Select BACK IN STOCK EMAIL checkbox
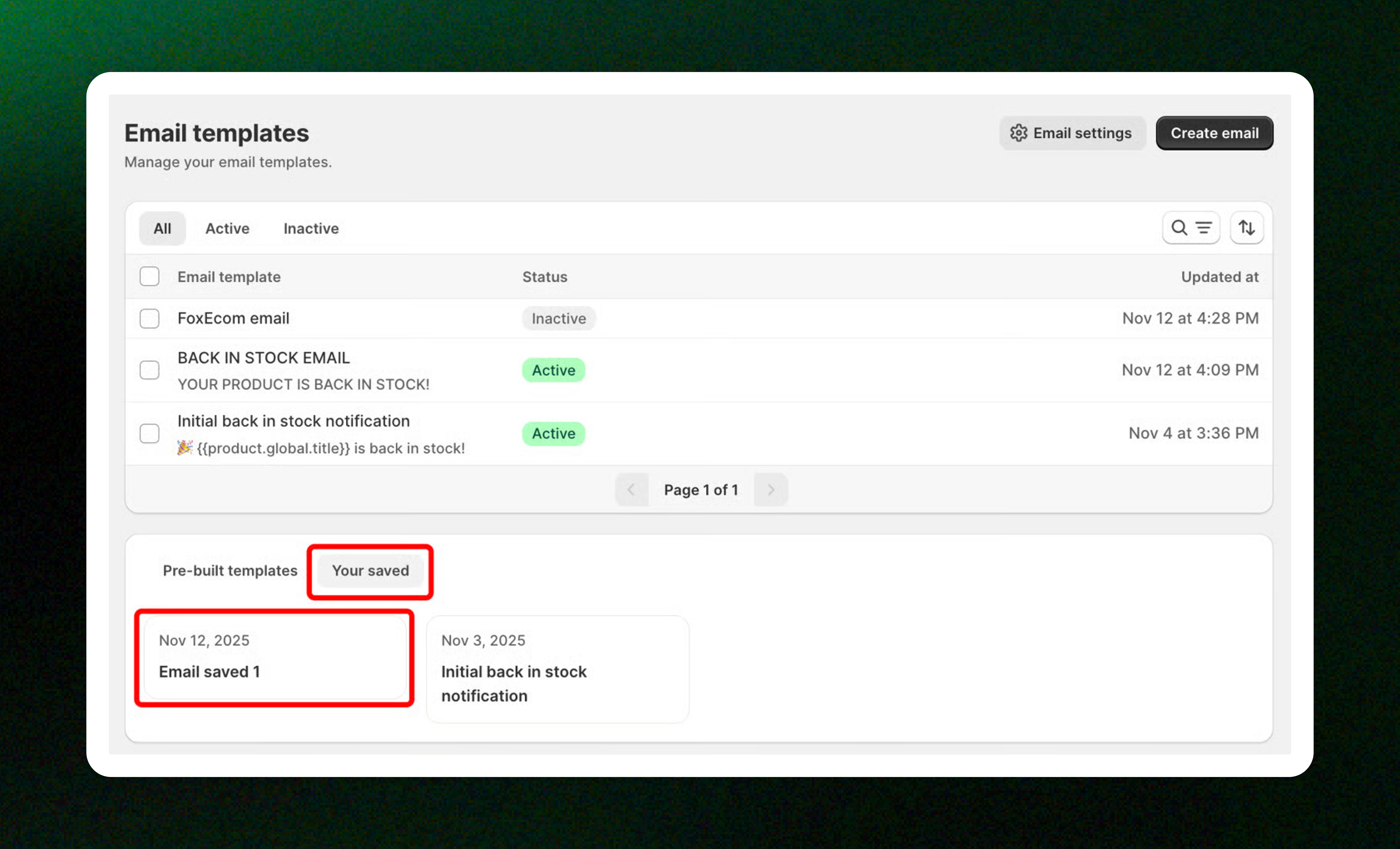This screenshot has height=849, width=1400. click(x=149, y=370)
